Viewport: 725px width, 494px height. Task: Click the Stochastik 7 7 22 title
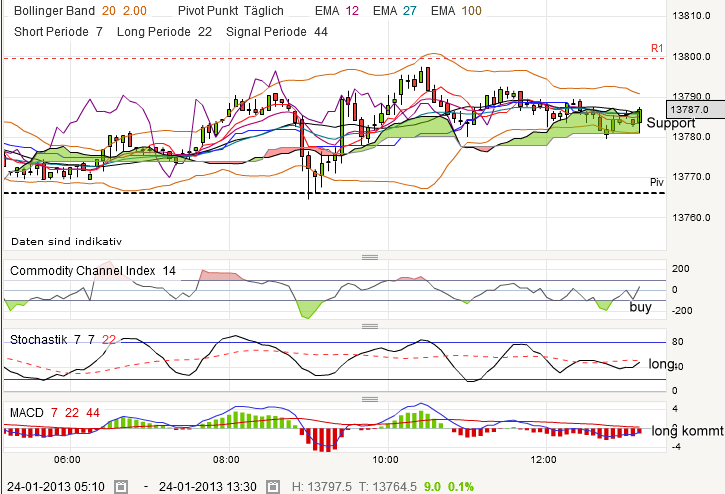pyautogui.click(x=63, y=340)
